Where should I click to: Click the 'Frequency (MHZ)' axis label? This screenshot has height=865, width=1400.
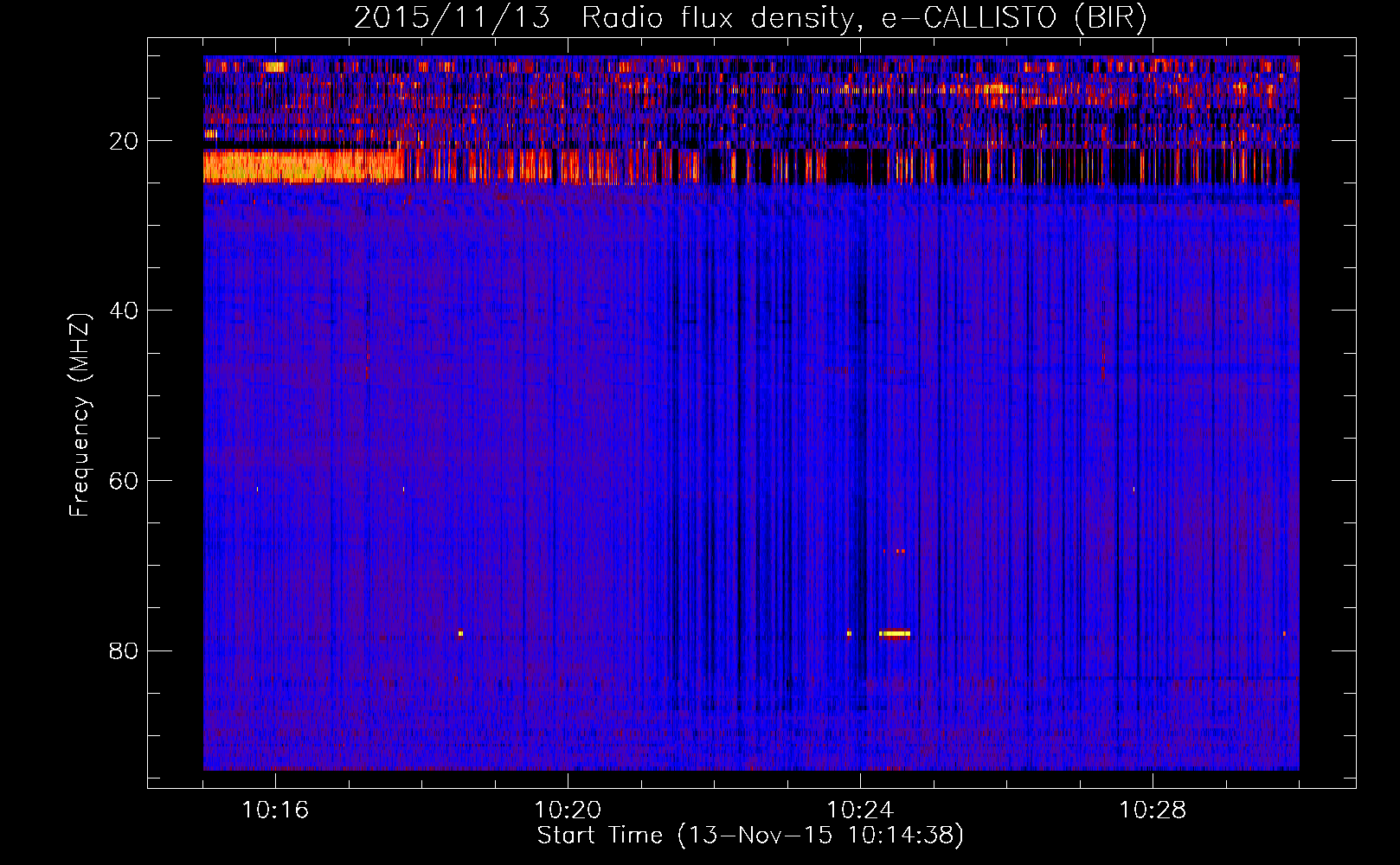(80, 415)
